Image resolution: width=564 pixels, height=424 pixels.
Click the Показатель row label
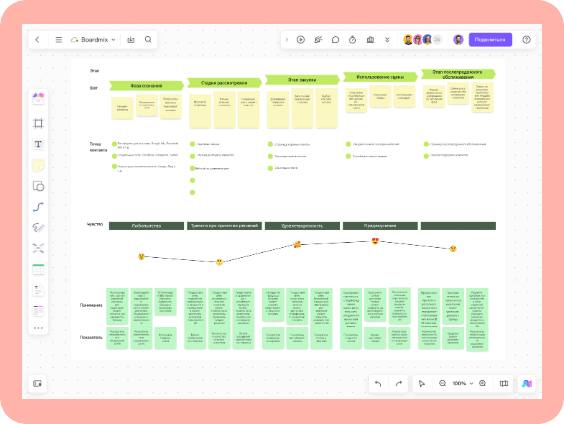pyautogui.click(x=91, y=337)
